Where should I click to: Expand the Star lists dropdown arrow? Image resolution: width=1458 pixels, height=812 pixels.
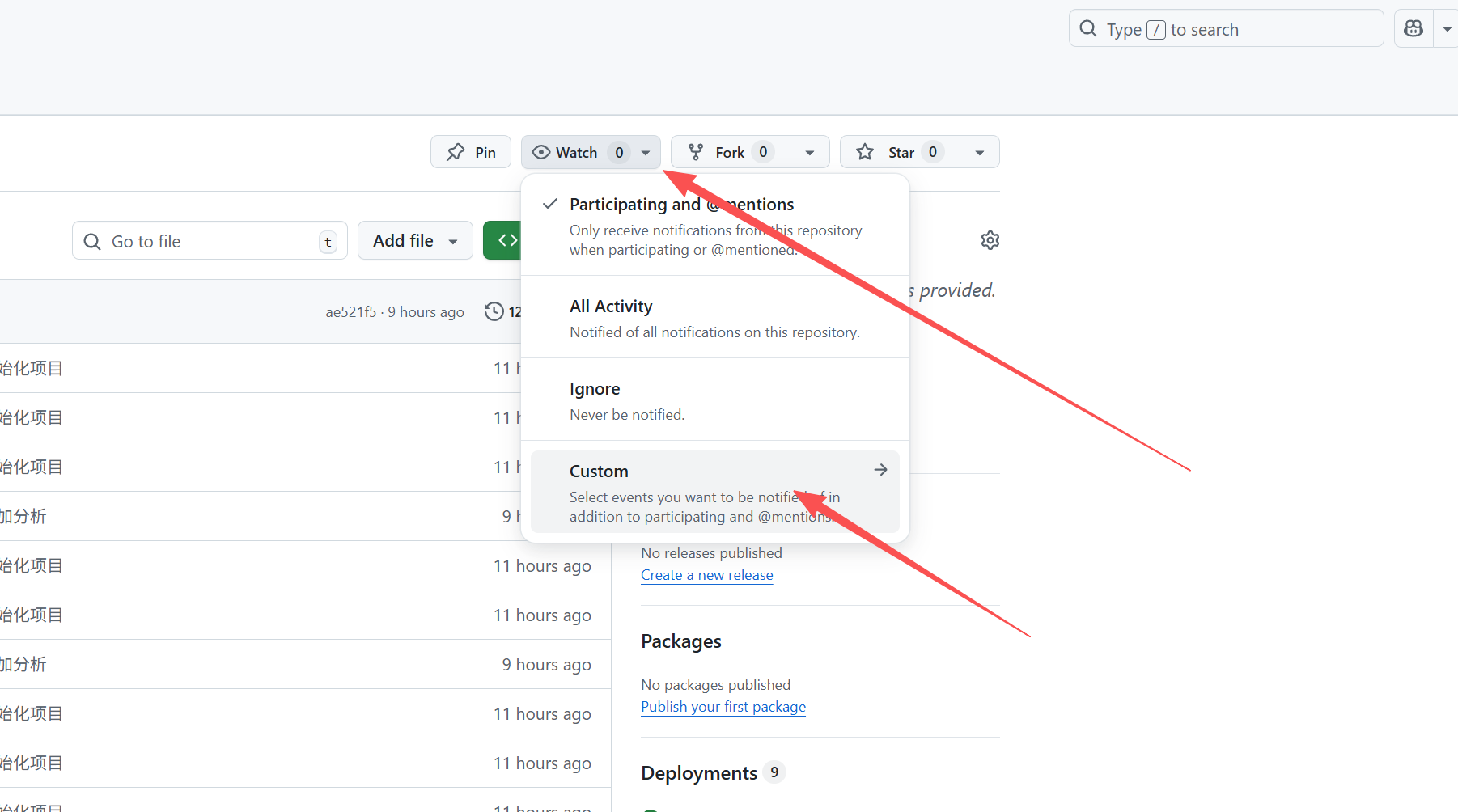pos(980,152)
